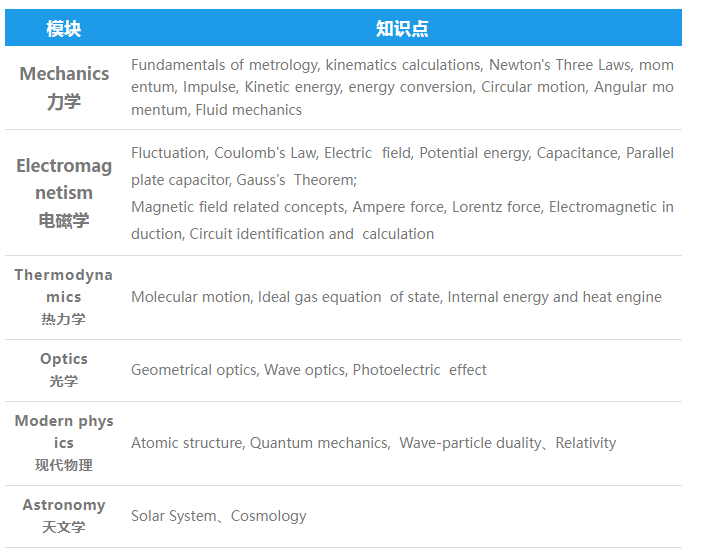The width and height of the screenshot is (703, 560).
Task: Select the Mechanics 力学 module cell
Action: click(x=64, y=87)
